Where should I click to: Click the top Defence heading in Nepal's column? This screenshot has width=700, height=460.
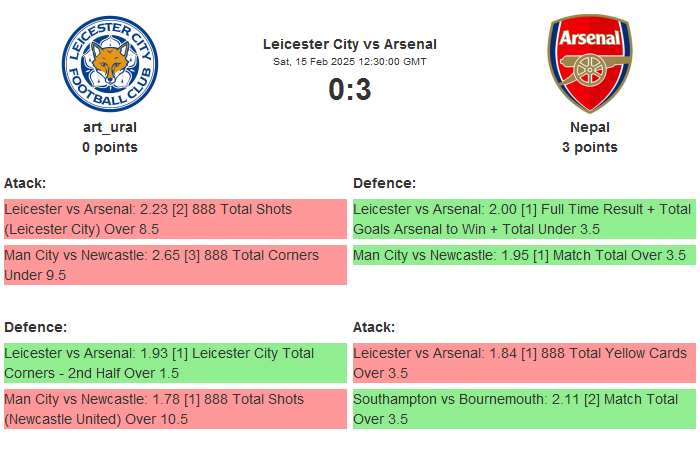pyautogui.click(x=384, y=183)
